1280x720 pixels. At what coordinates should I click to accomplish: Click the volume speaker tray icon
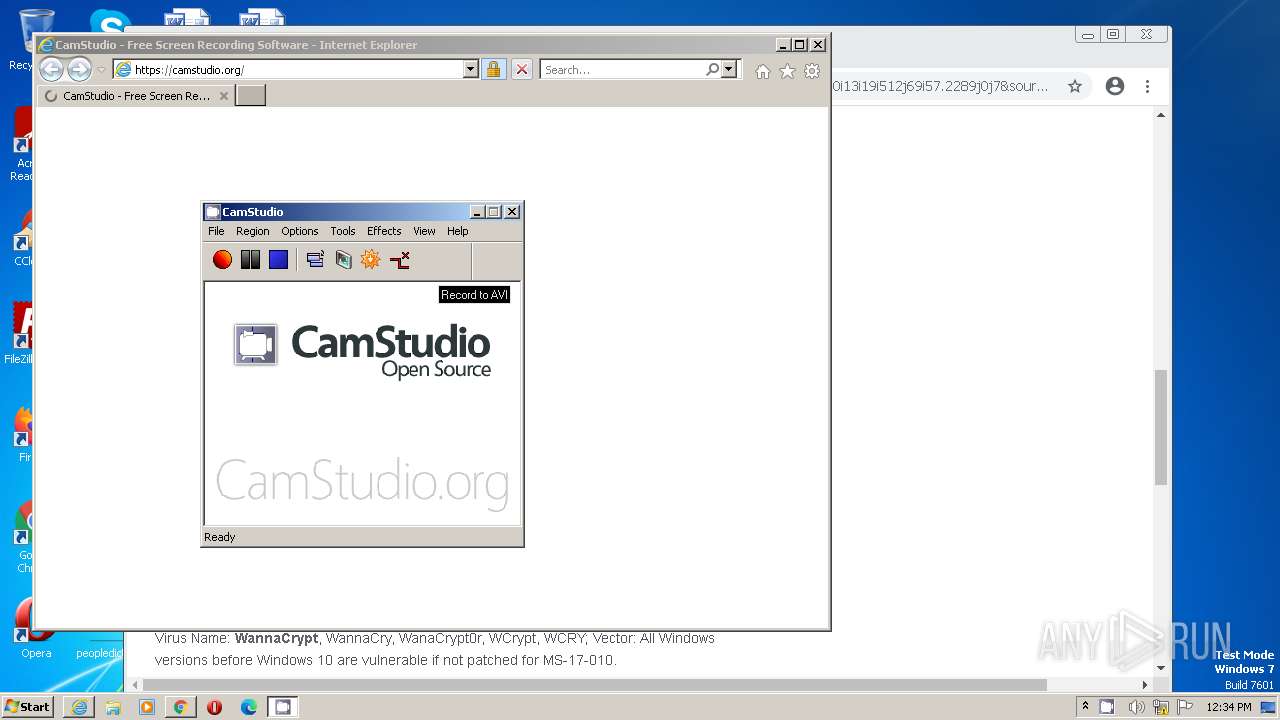tap(1136, 707)
